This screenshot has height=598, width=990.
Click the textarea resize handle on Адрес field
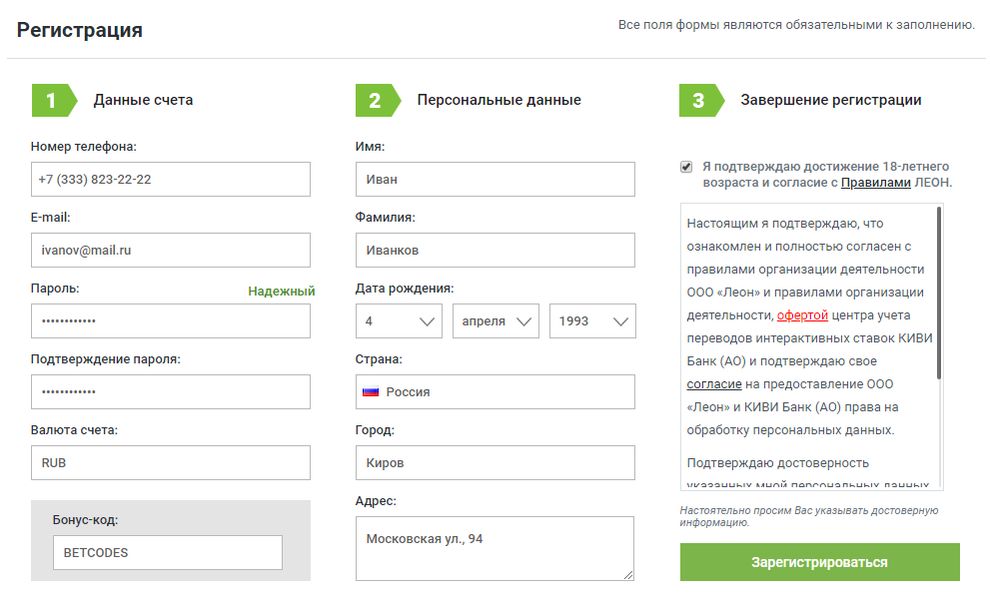pos(629,574)
